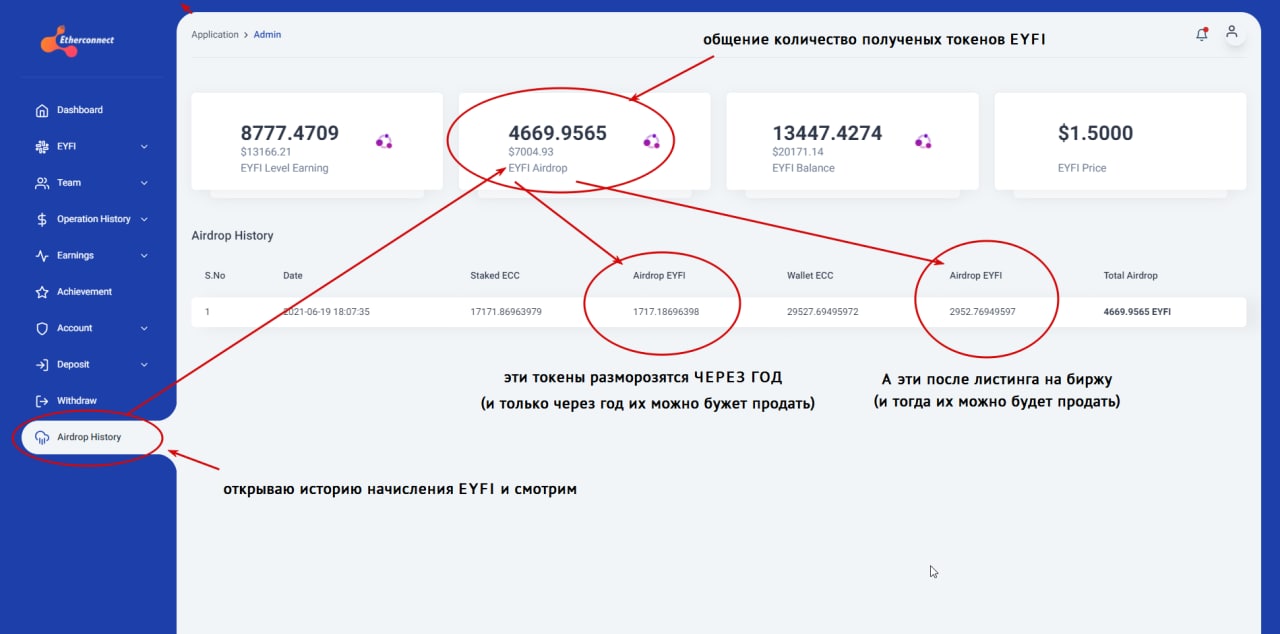Open the notifications bell
Viewport: 1280px width, 634px height.
tap(1202, 34)
